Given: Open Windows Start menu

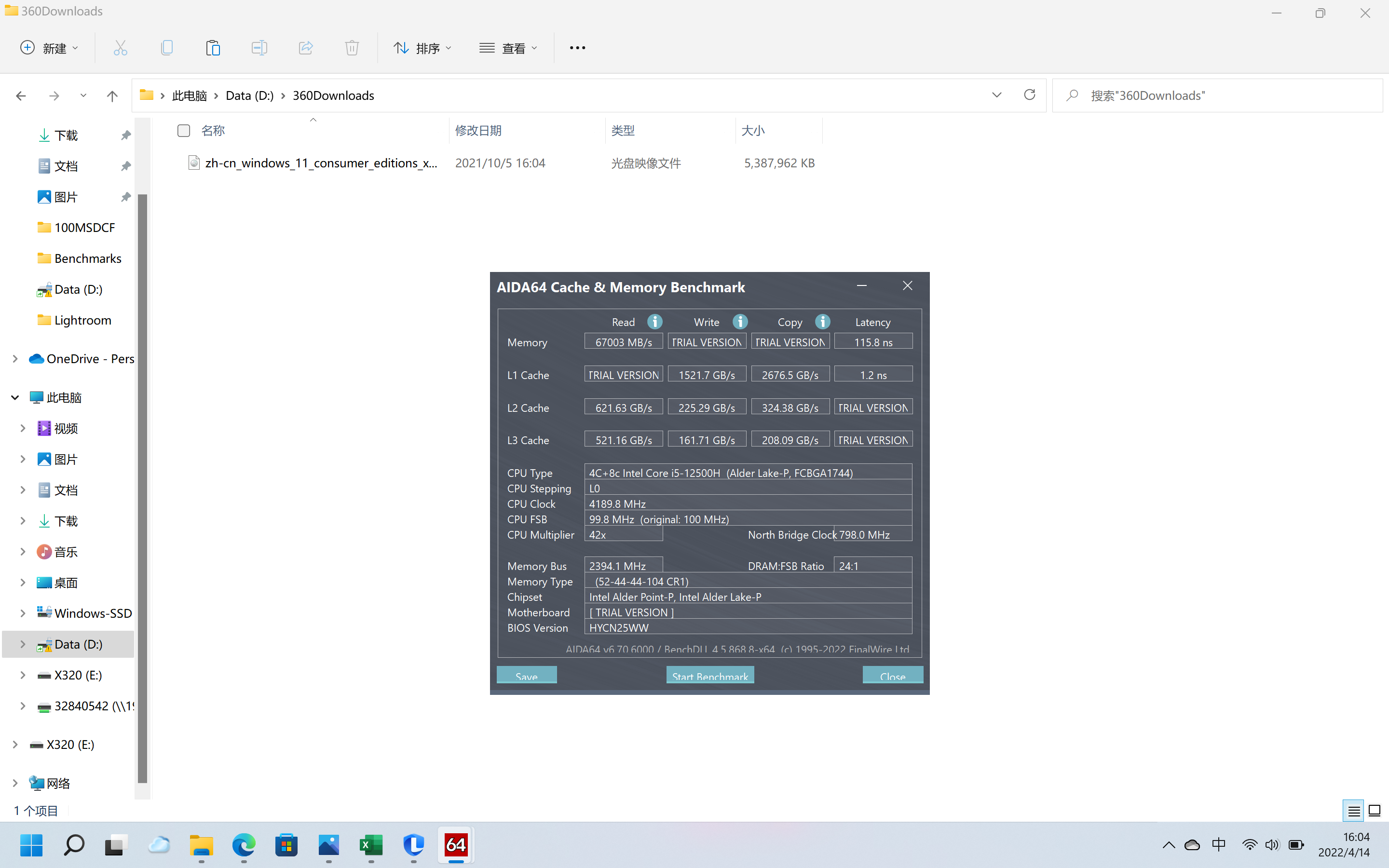Looking at the screenshot, I should pyautogui.click(x=31, y=845).
